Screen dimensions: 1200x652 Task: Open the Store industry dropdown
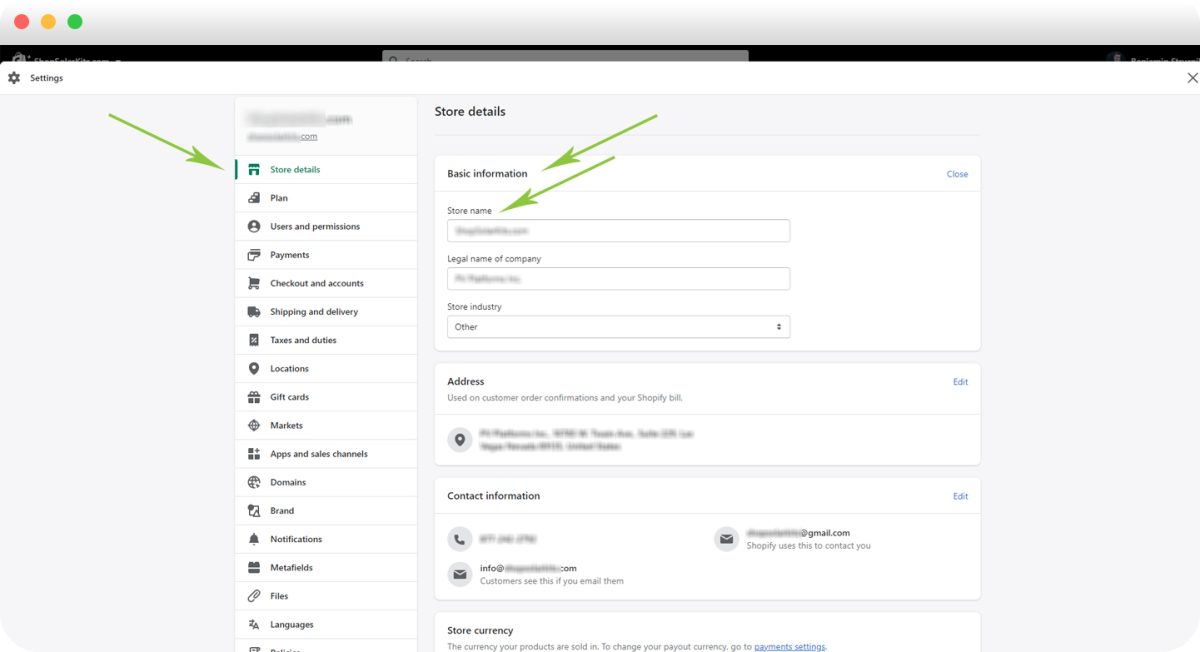617,326
